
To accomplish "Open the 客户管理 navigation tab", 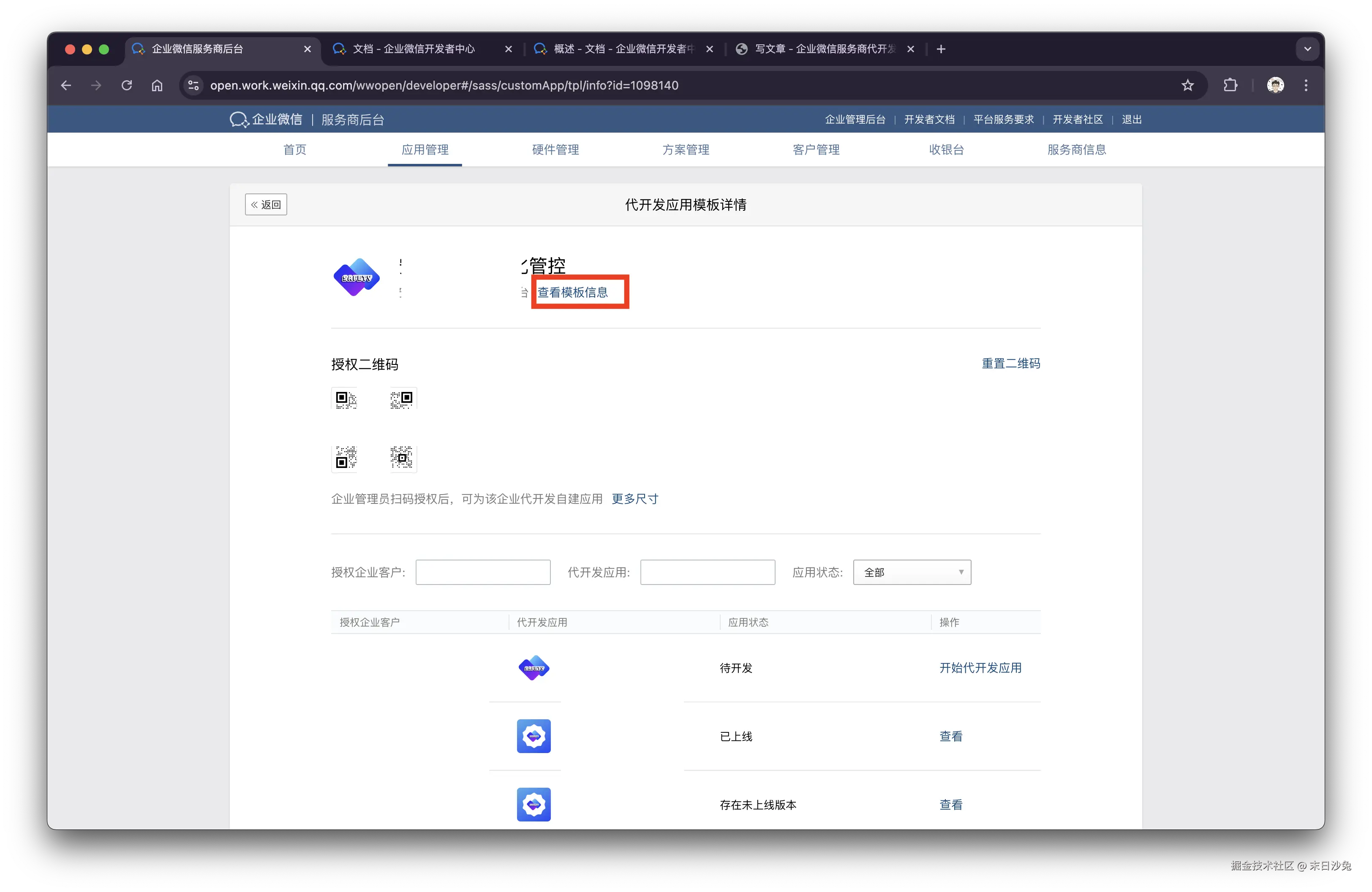I will [816, 150].
